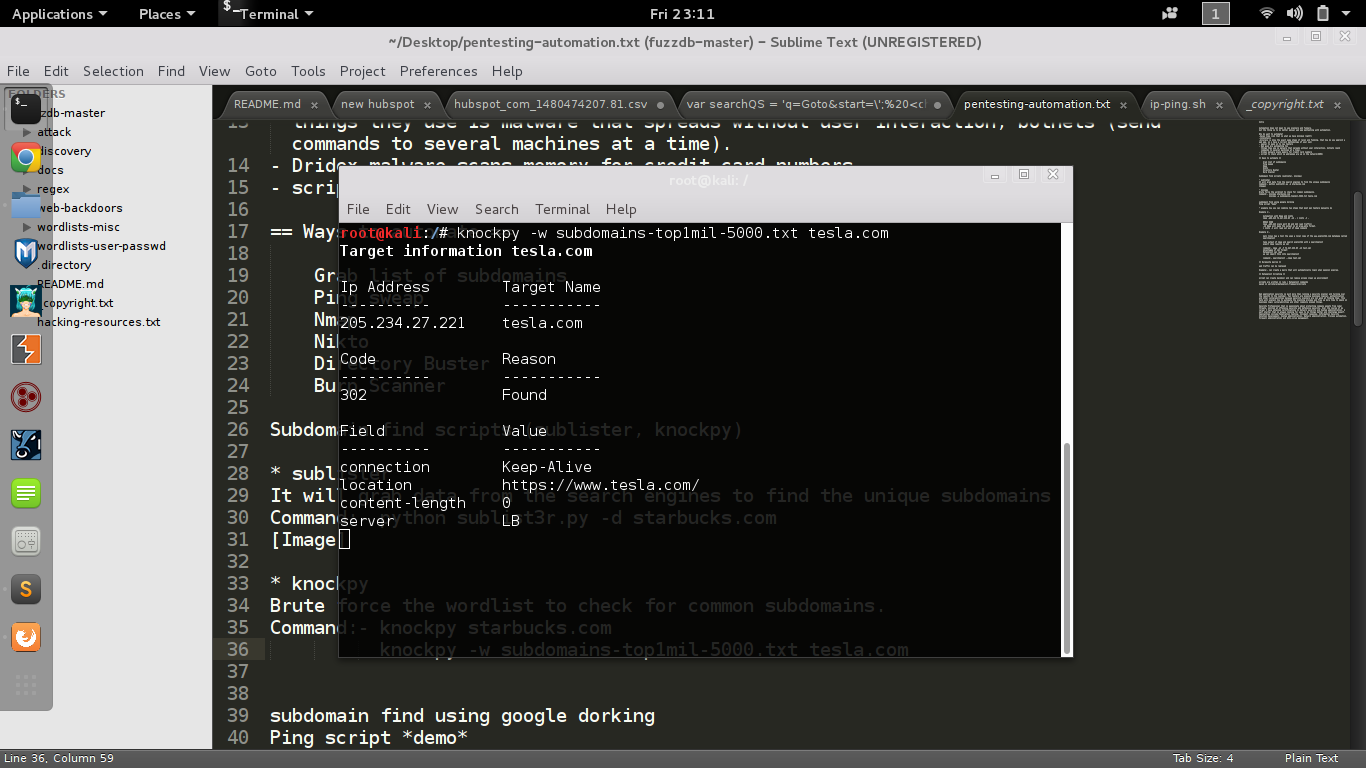Viewport: 1366px width, 768px height.
Task: Launch Sublime Text from the dock
Action: [x=26, y=589]
